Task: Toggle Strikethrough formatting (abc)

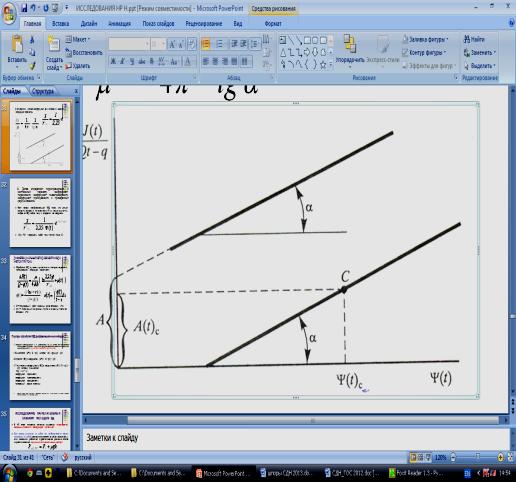Action: (142, 61)
